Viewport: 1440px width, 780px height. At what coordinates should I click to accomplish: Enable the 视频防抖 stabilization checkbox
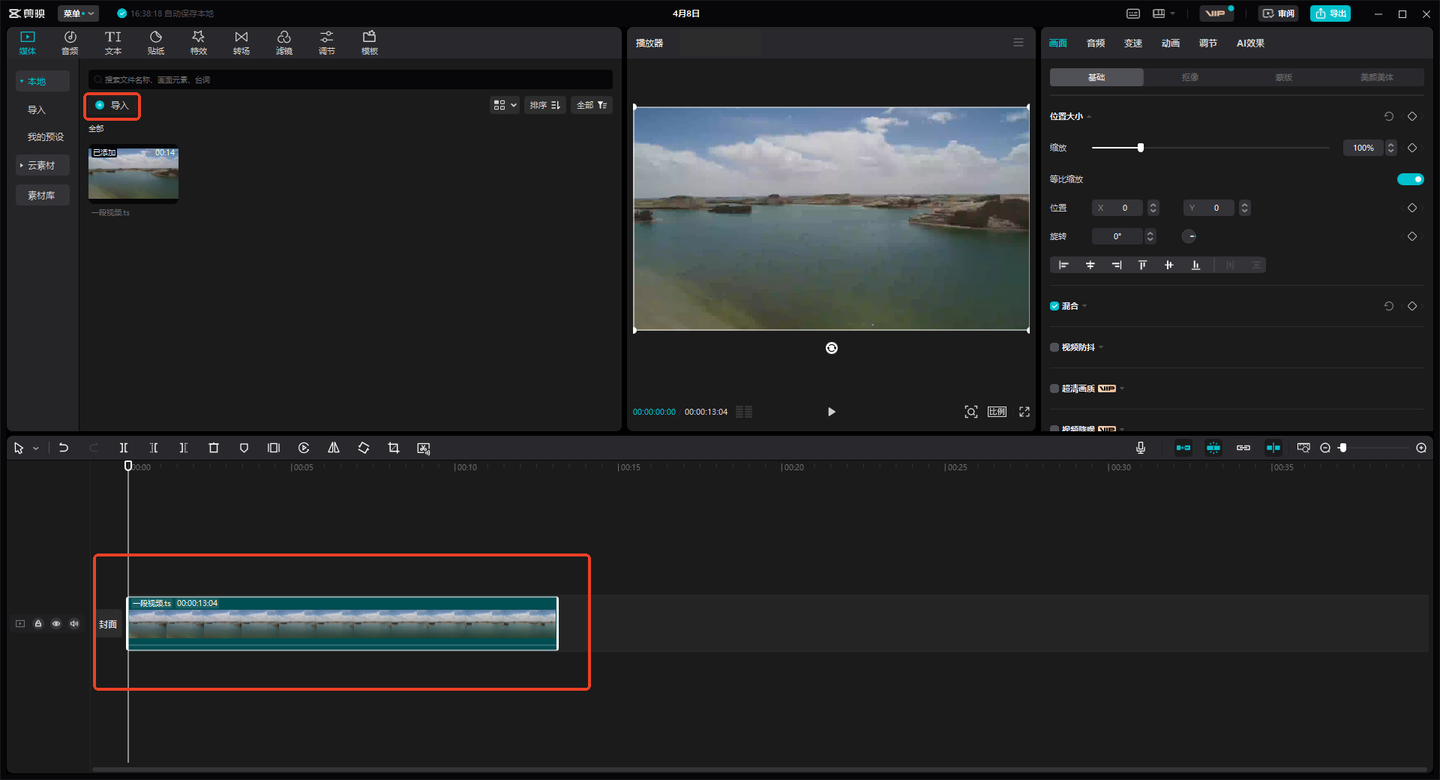click(1054, 347)
